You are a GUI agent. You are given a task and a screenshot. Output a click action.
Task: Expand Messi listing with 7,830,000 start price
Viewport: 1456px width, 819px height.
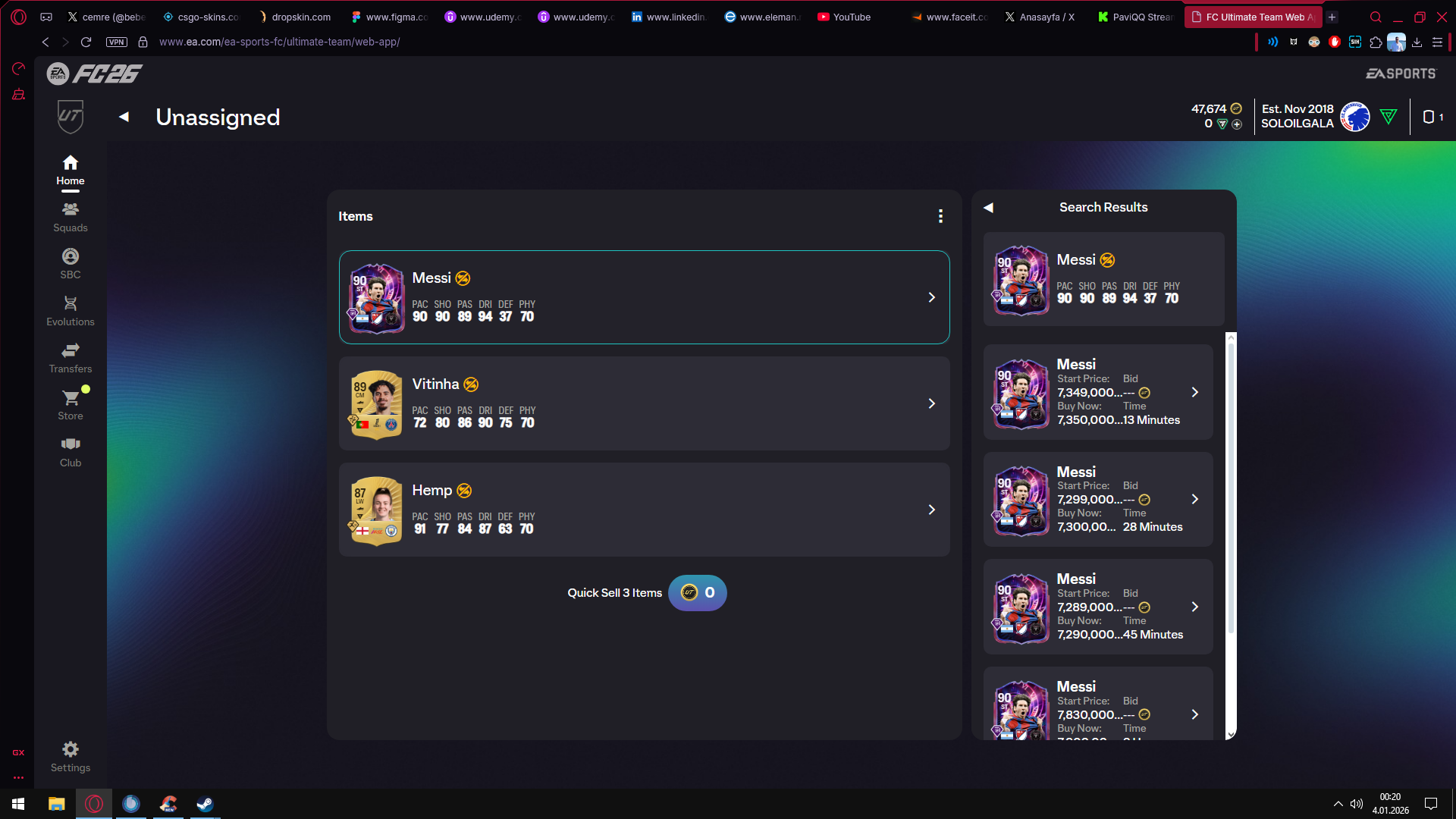coord(1195,714)
